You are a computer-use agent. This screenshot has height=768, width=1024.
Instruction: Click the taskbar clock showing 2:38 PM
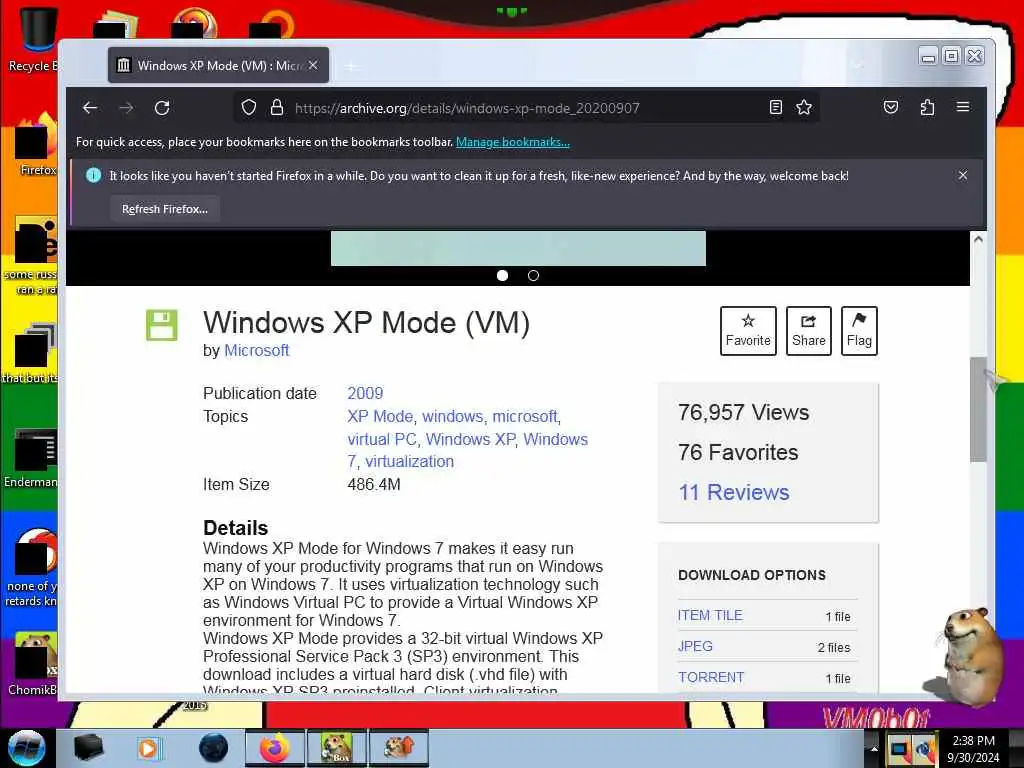tap(973, 749)
